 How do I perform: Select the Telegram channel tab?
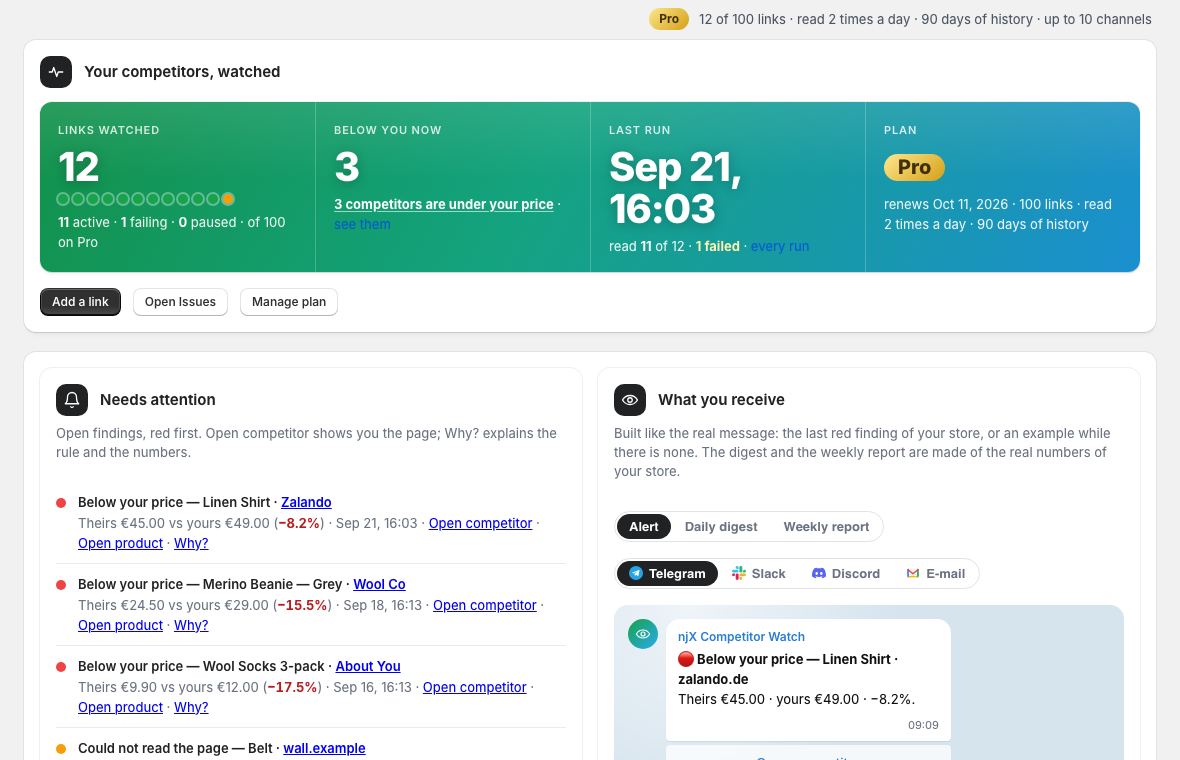coord(668,573)
